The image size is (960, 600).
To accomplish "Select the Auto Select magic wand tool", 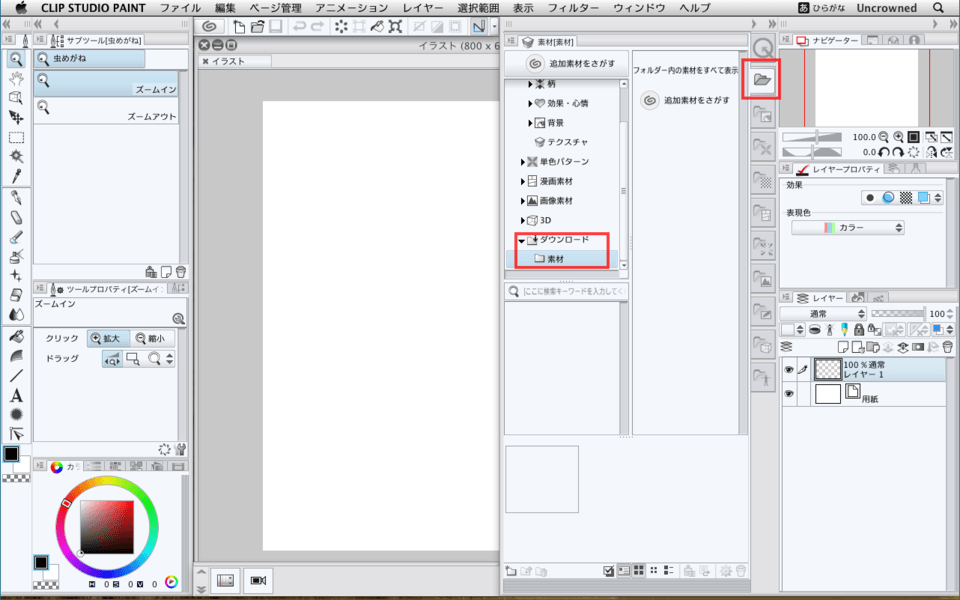I will click(x=16, y=157).
